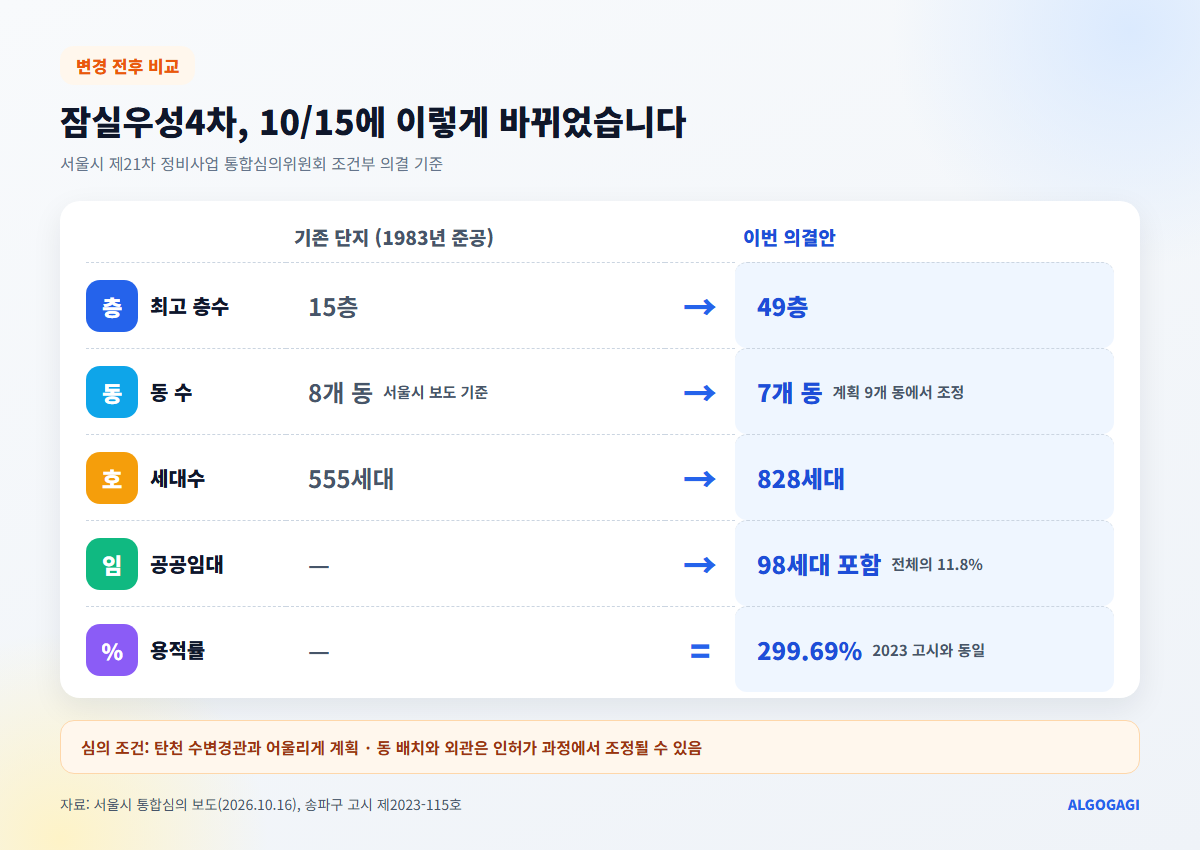Click the 이번 의결안 column header
Image resolution: width=1200 pixels, height=850 pixels.
[789, 238]
